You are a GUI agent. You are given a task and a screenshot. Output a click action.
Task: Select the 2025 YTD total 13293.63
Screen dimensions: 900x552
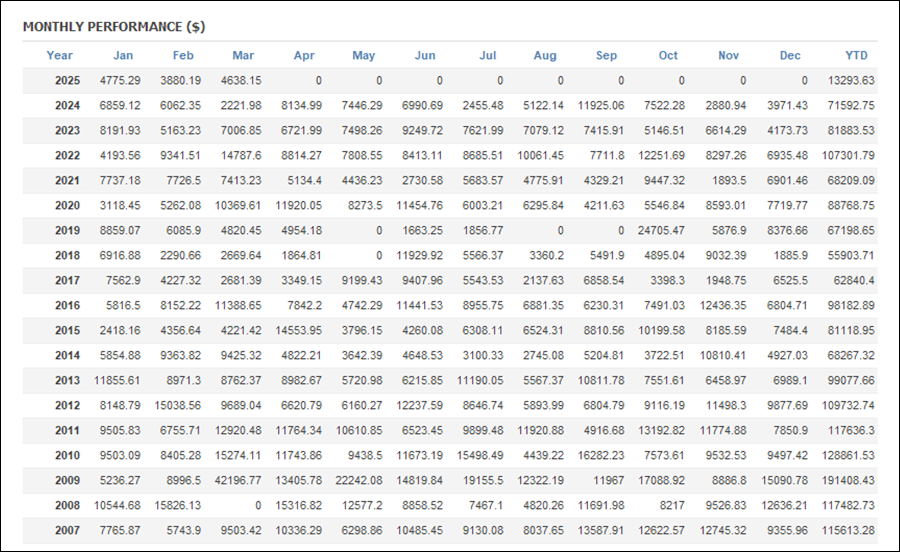click(851, 80)
